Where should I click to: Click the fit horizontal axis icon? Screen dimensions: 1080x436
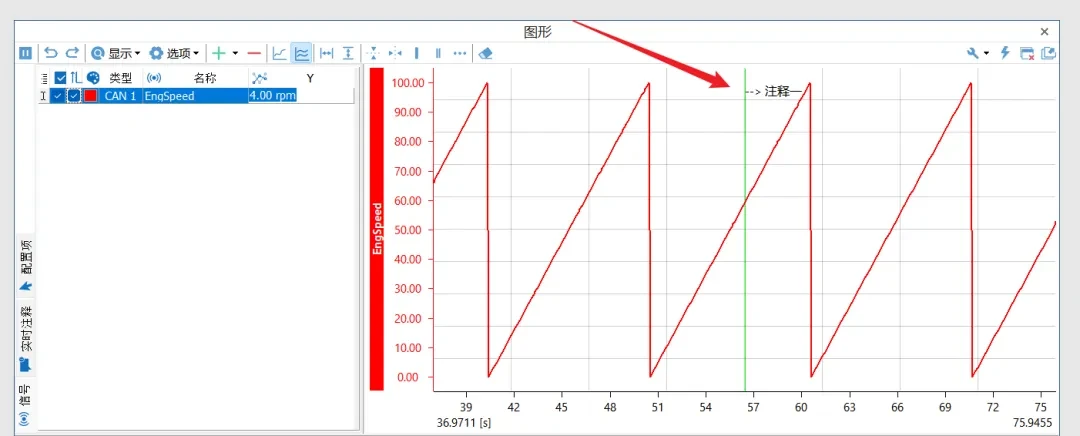(x=326, y=53)
